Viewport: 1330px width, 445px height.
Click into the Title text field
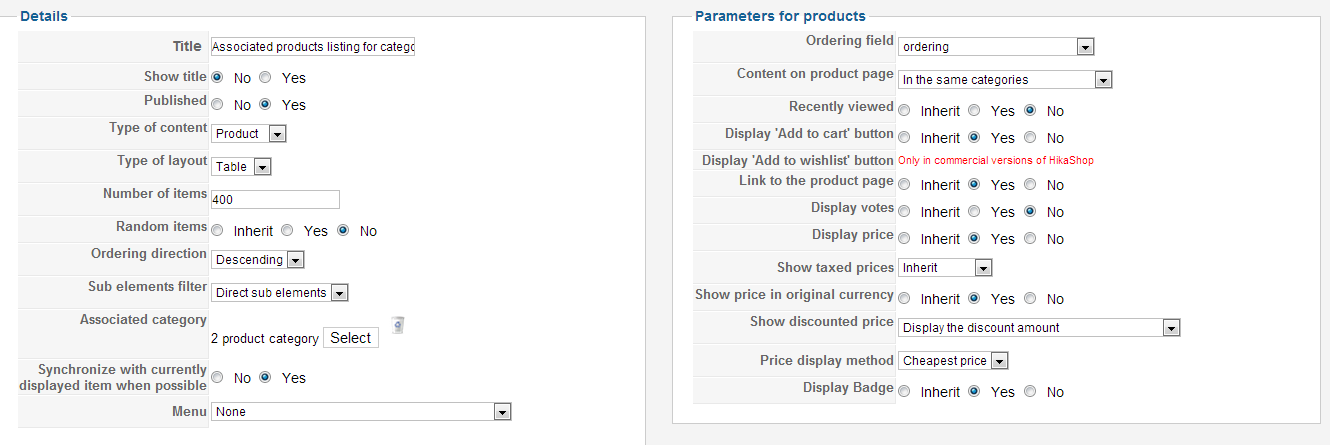[x=313, y=47]
